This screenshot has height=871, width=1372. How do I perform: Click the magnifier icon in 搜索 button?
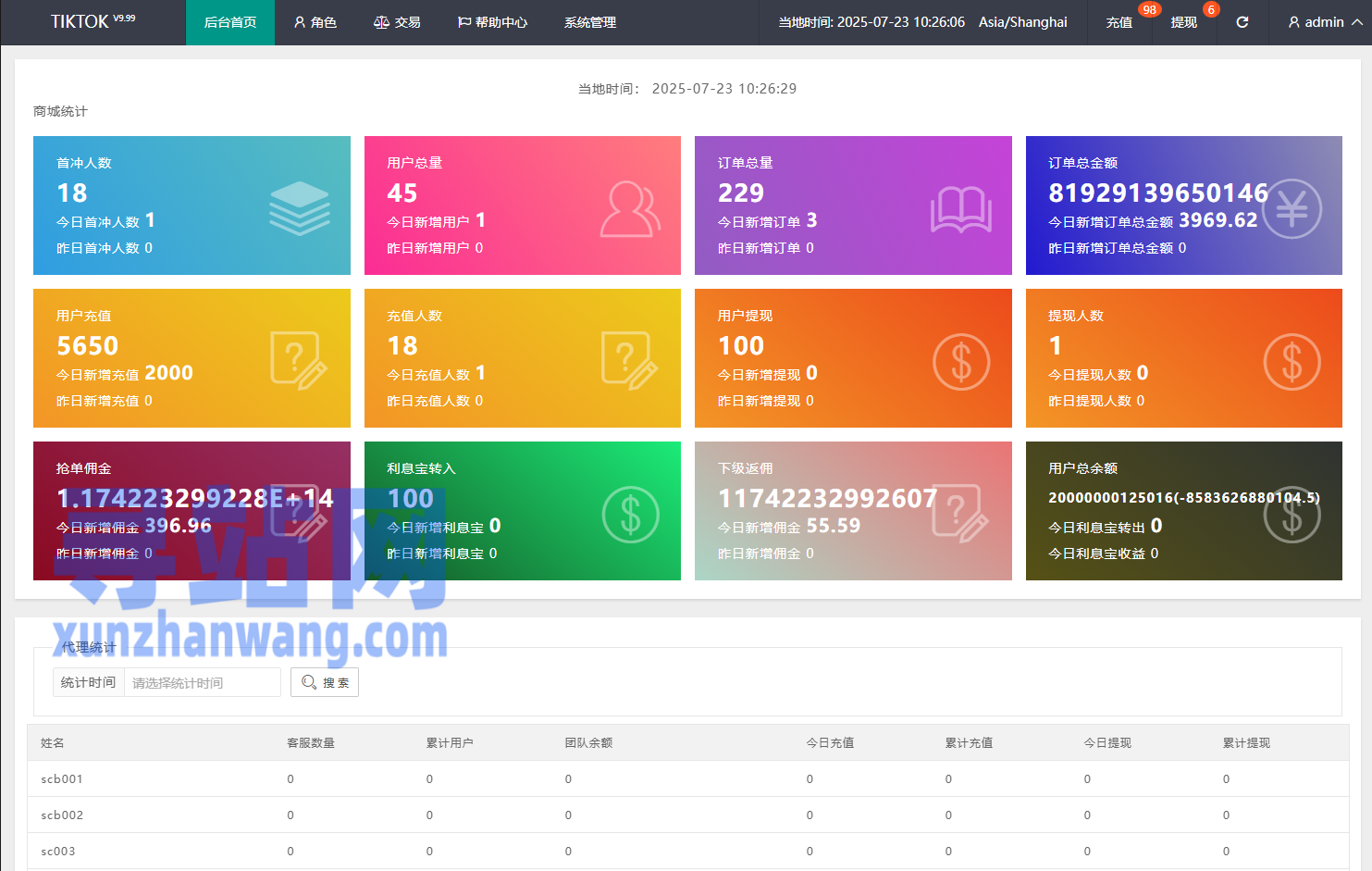(x=309, y=682)
